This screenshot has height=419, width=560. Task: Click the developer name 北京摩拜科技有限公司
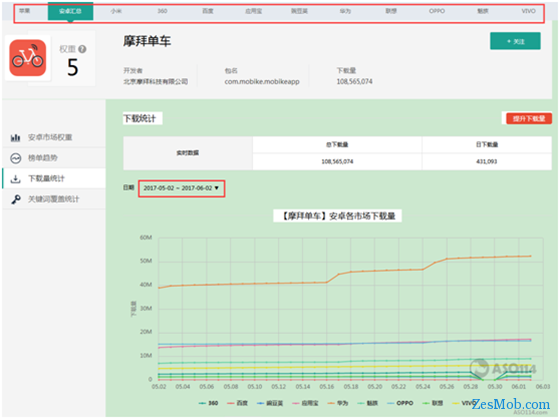point(156,82)
